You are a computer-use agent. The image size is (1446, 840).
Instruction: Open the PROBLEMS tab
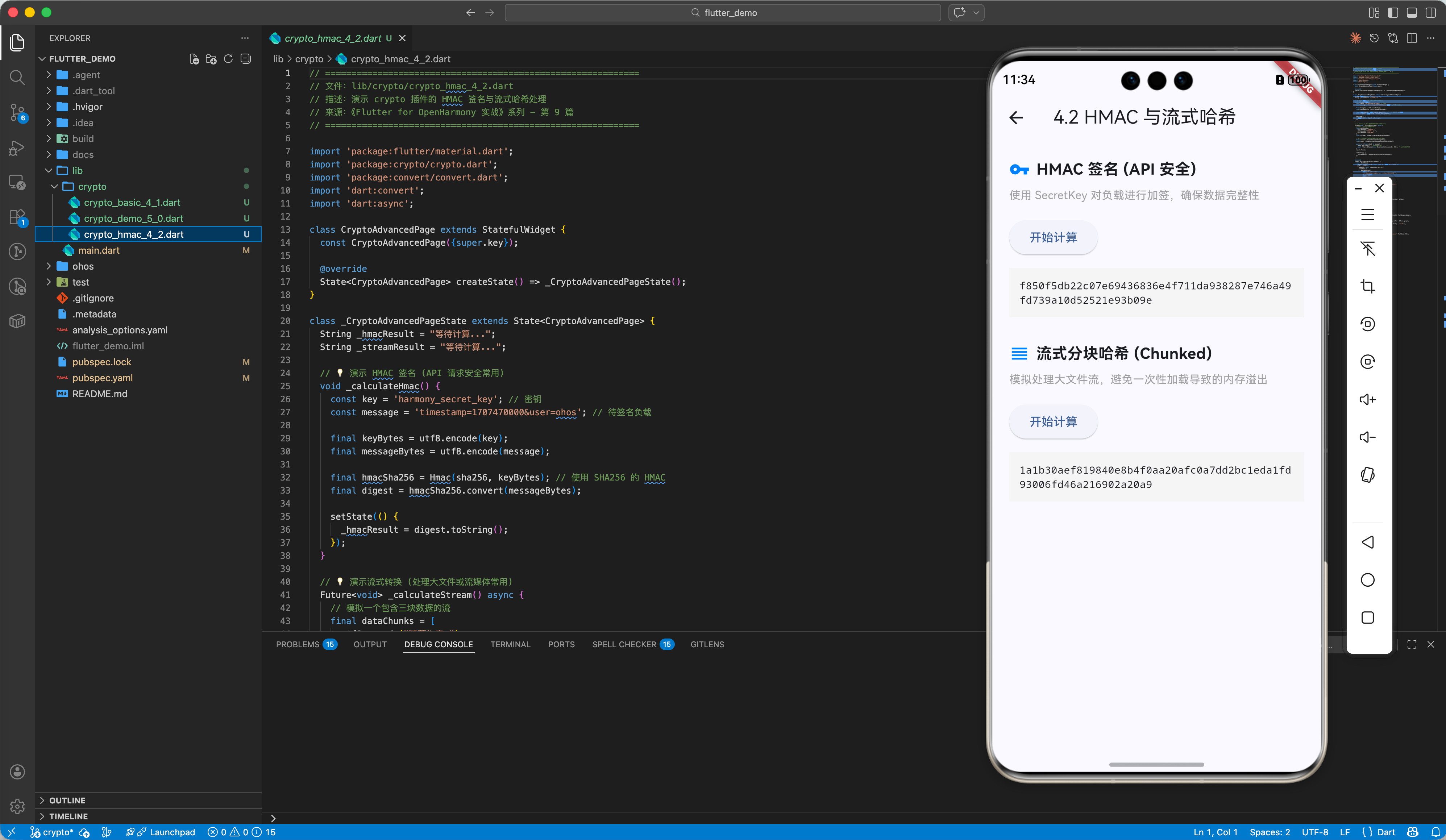pos(297,644)
